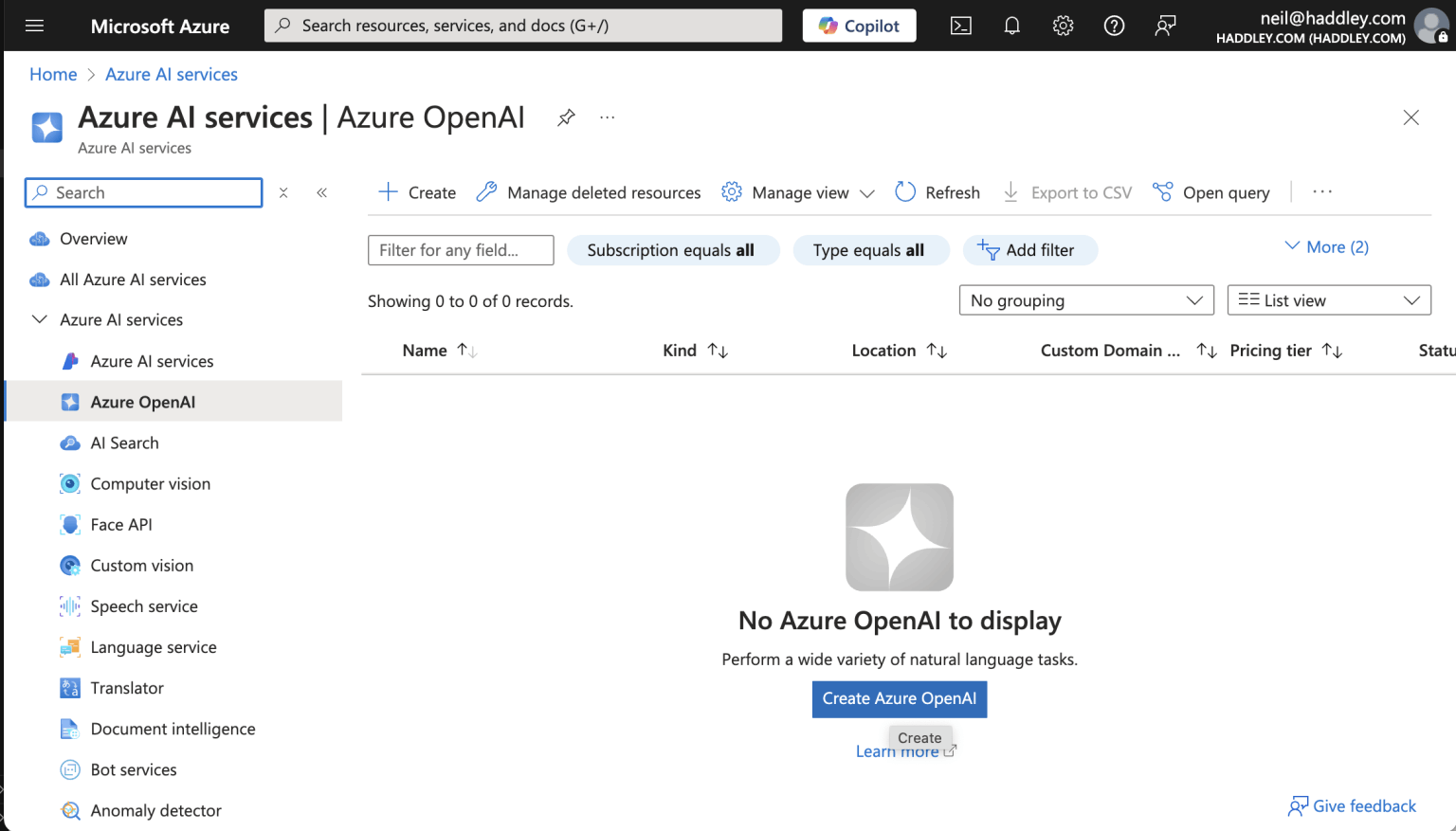
Task: Open the portal hamburger menu
Action: (x=35, y=26)
